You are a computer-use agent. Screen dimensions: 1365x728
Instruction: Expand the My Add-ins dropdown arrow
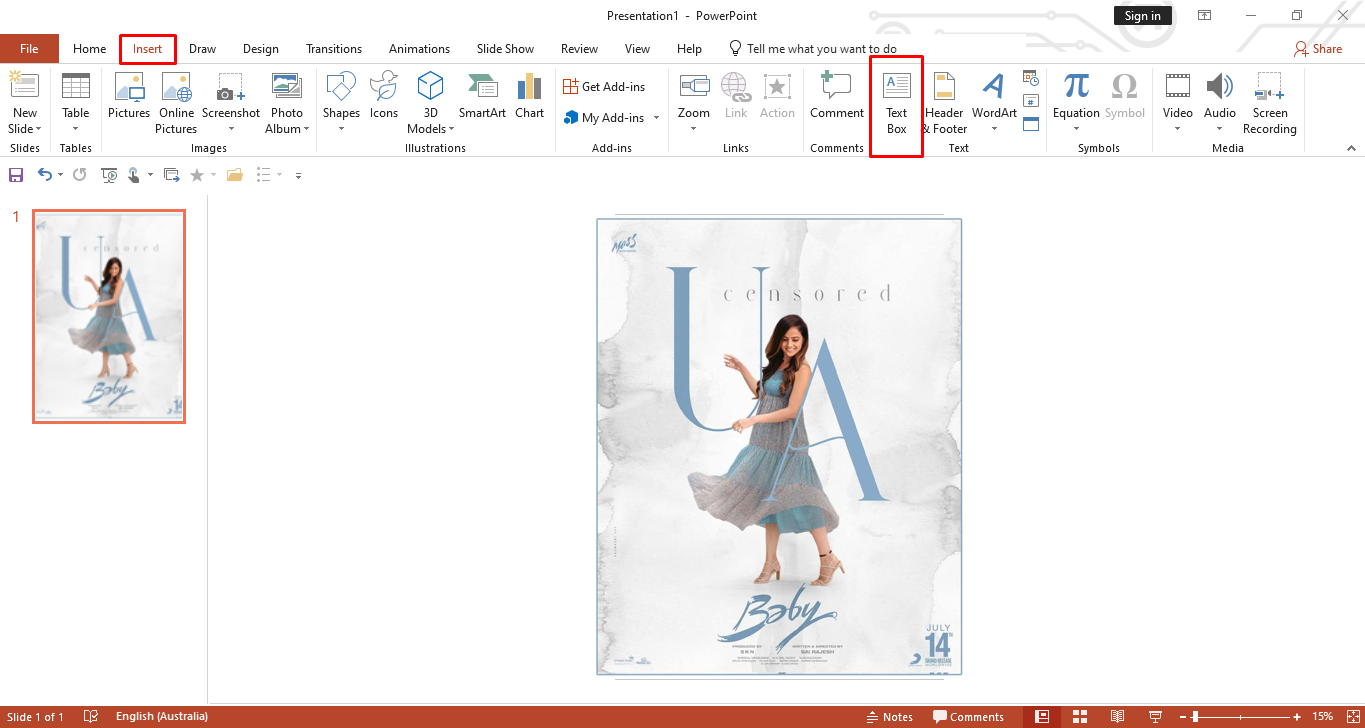coord(657,118)
